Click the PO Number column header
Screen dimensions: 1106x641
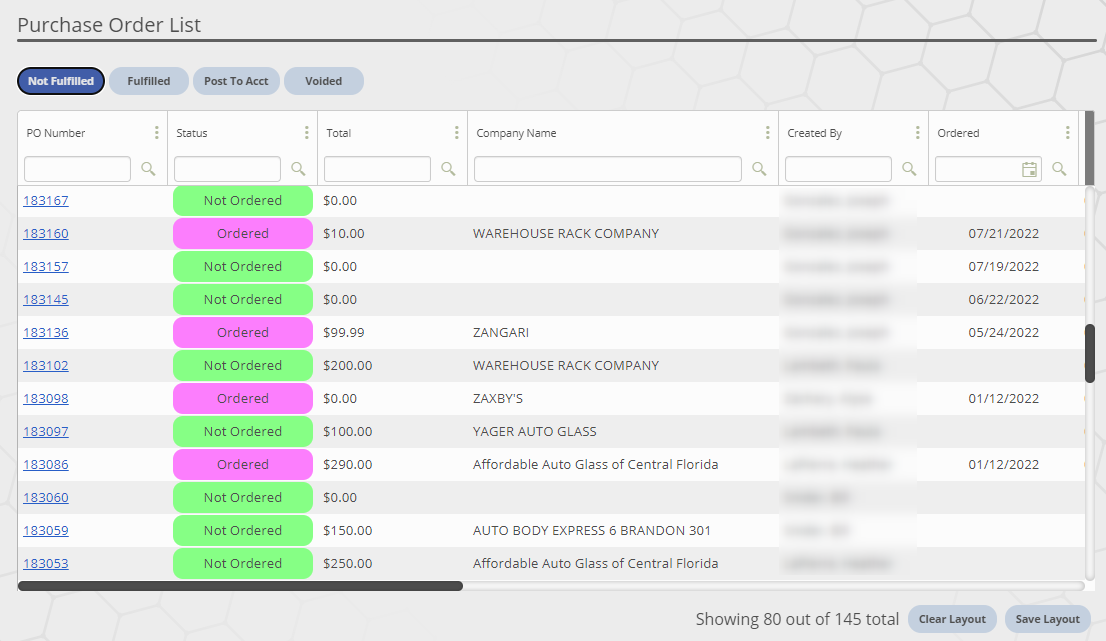[x=56, y=133]
